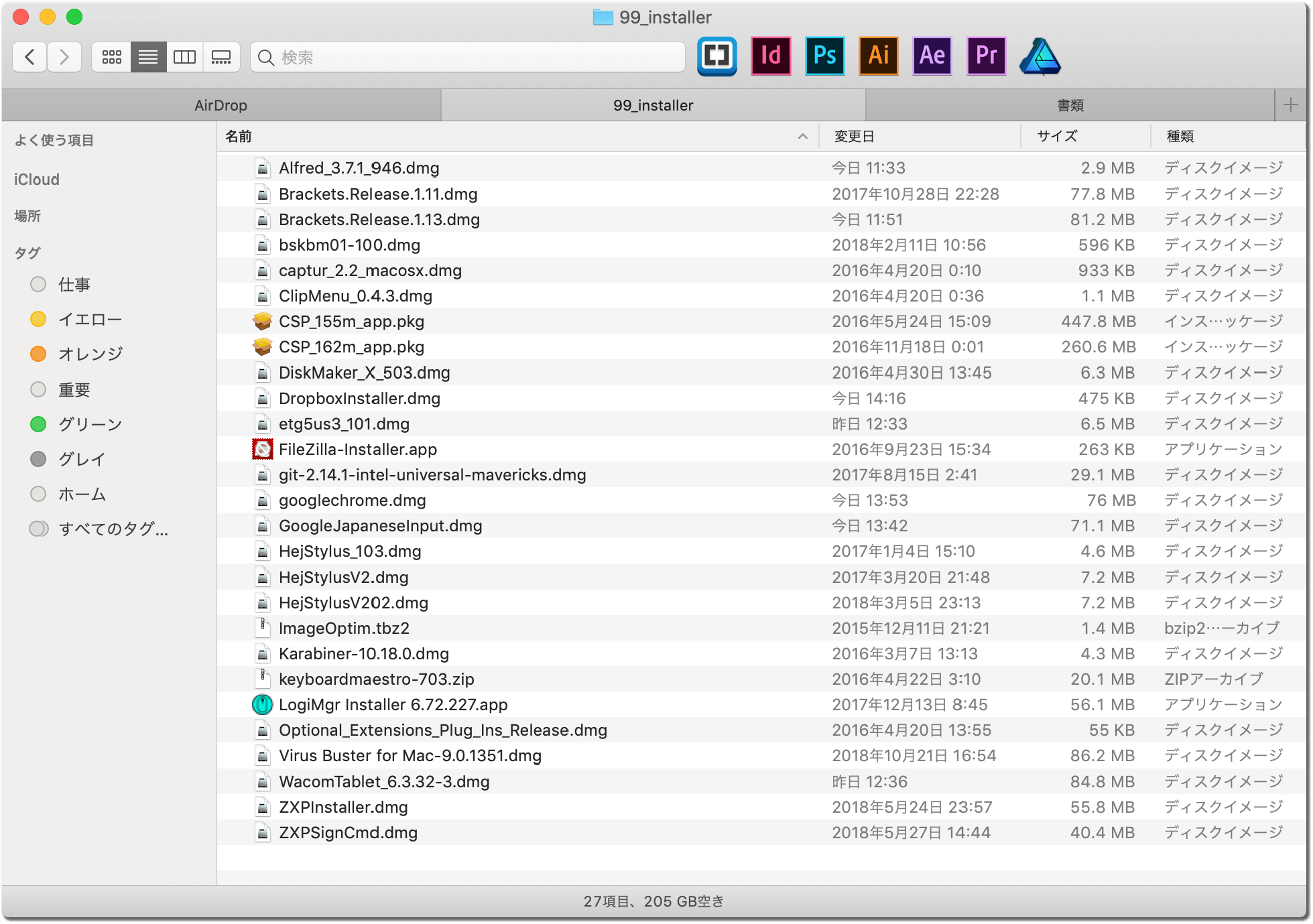The width and height of the screenshot is (1313, 924).
Task: Reverse name column sort order arrow
Action: (x=802, y=137)
